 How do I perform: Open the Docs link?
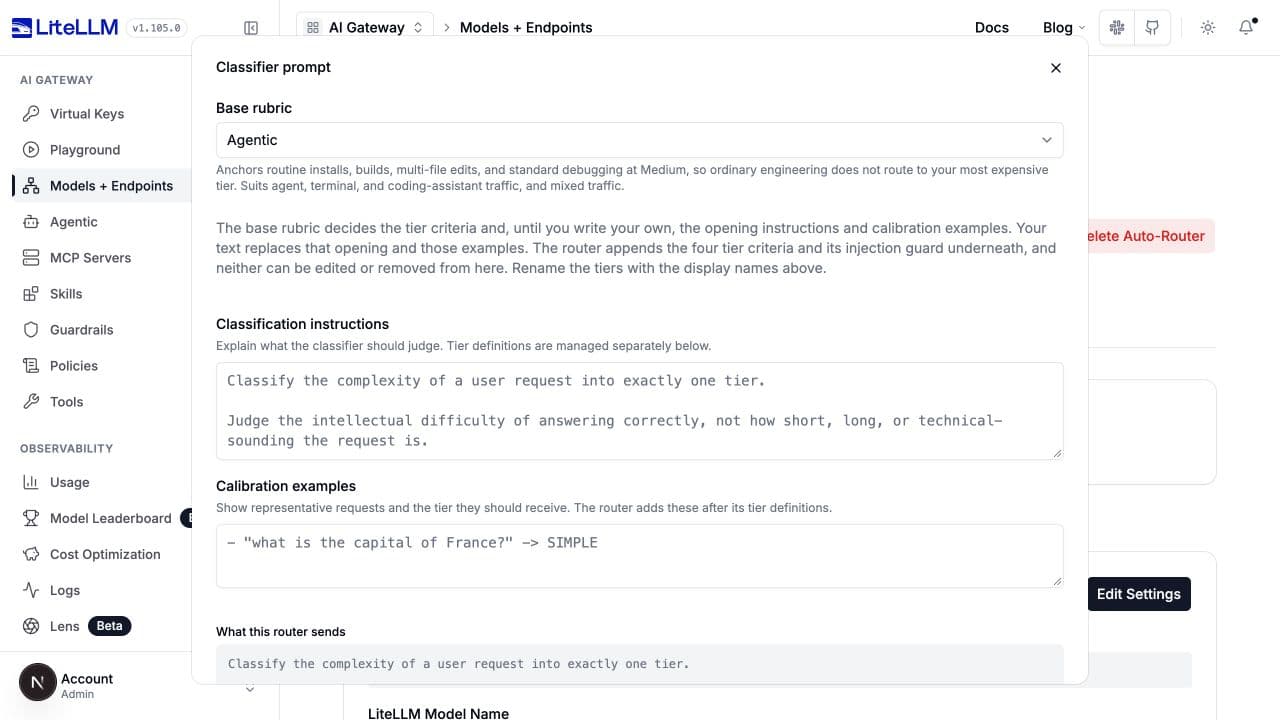[992, 28]
